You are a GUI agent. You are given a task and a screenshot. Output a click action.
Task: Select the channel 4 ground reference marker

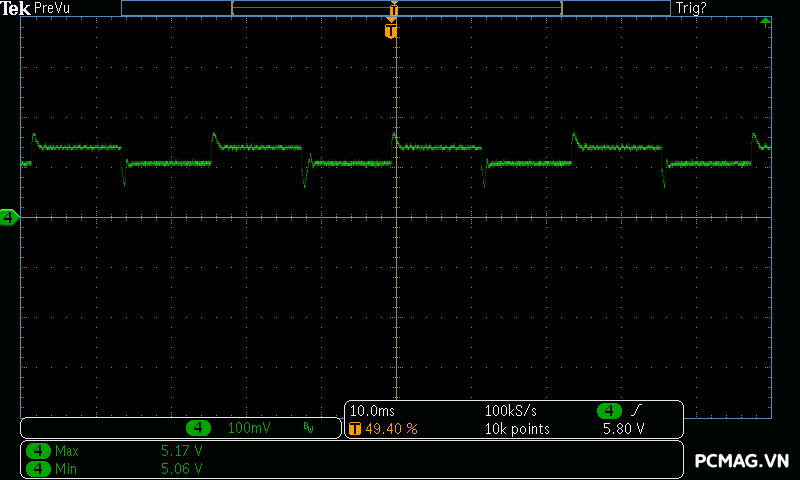click(9, 217)
